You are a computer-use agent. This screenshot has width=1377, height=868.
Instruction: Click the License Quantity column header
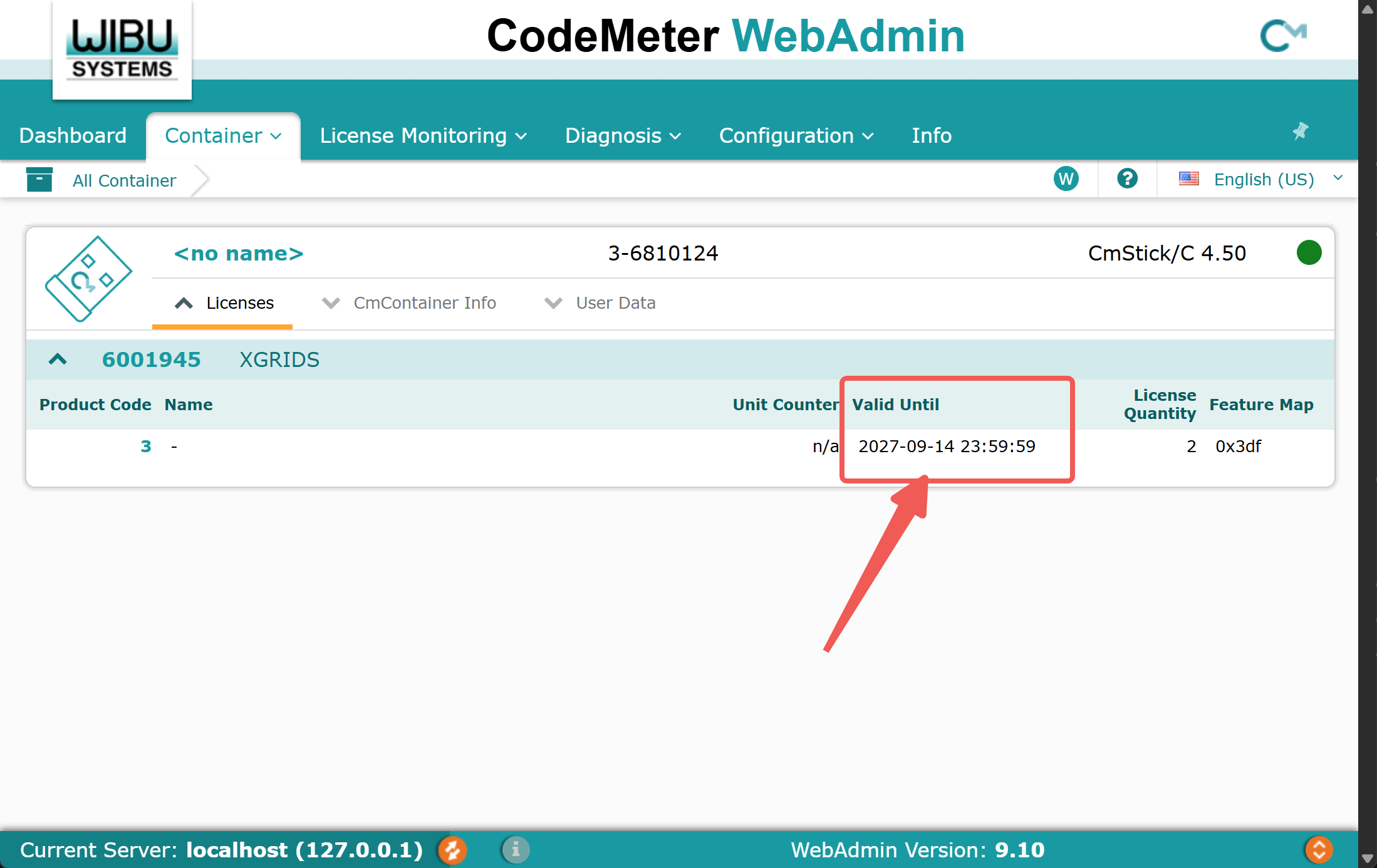point(1160,405)
